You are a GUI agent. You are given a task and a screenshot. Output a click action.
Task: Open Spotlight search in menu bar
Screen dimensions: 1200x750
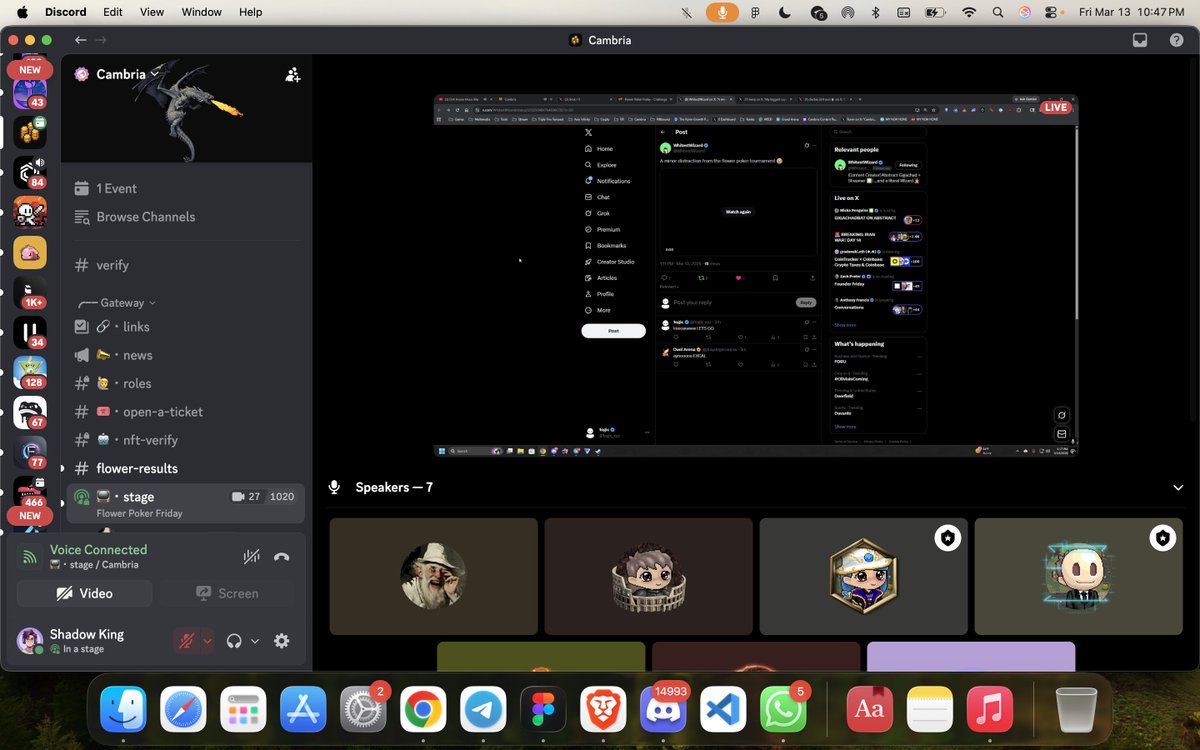[x=998, y=12]
